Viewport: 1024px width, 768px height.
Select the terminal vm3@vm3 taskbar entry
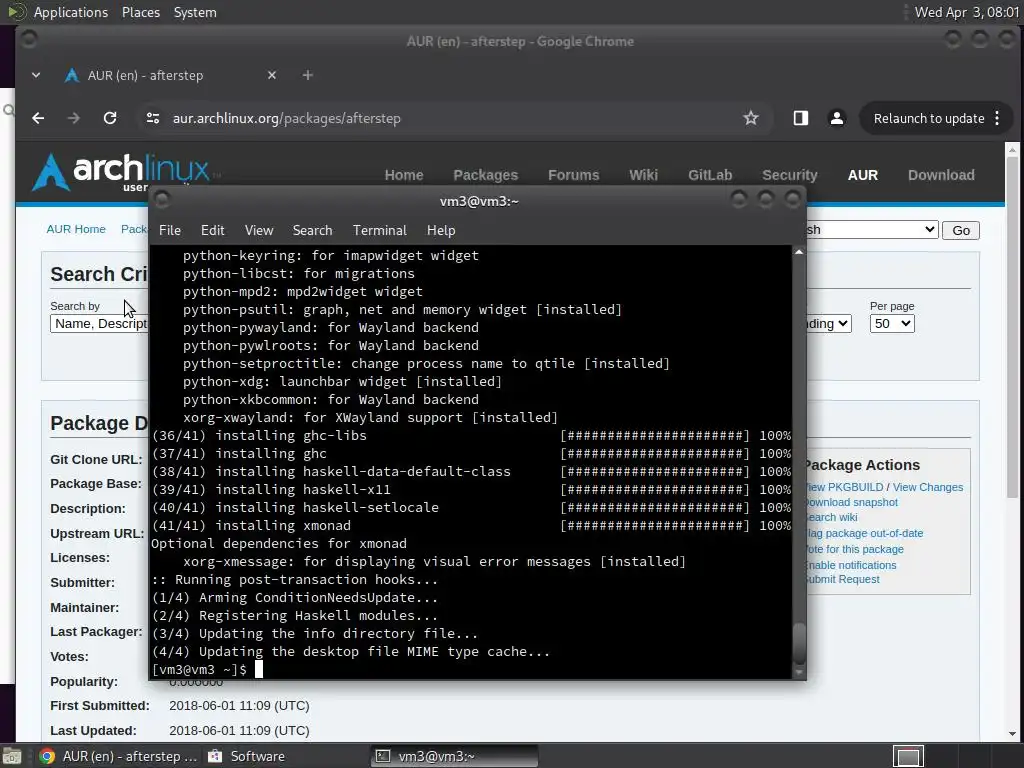(455, 756)
